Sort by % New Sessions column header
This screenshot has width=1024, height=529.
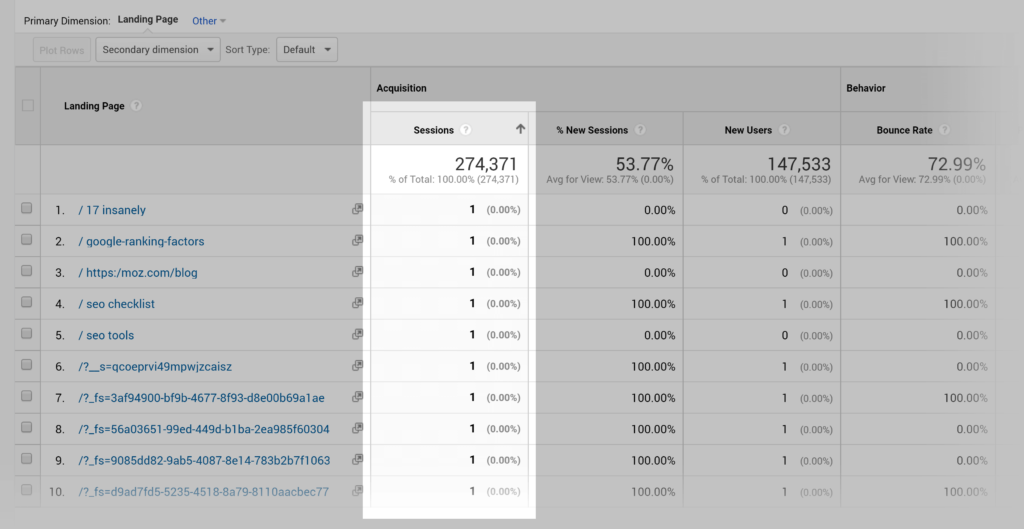592,130
